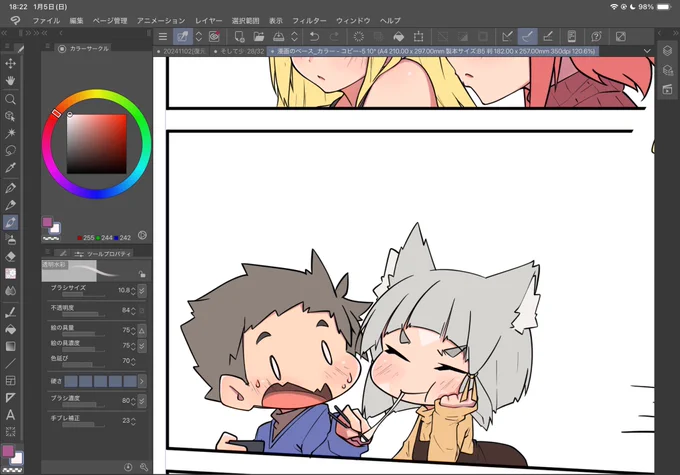Screen dimensions: 680x475
Task: Open ページ管理 menu
Action: (x=110, y=20)
